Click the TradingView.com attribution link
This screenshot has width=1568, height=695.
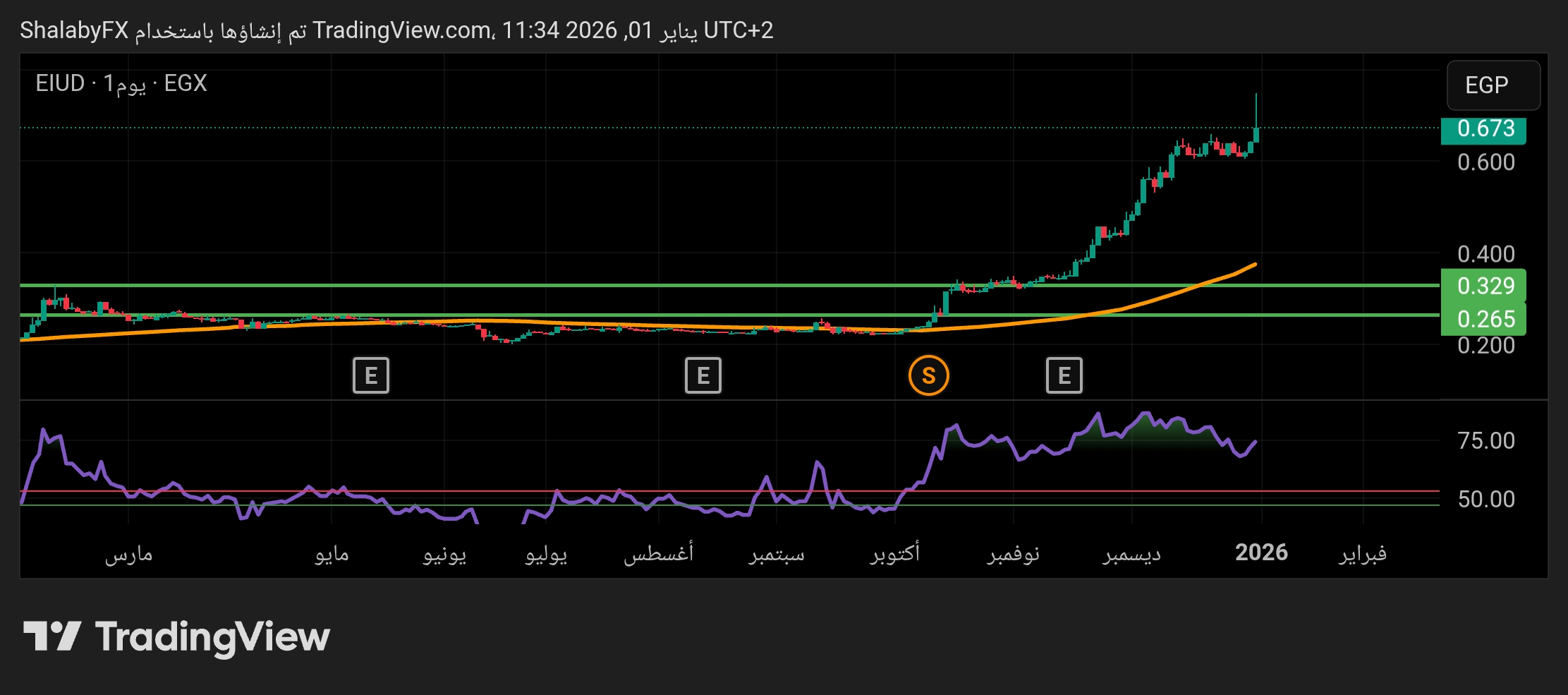[406, 30]
